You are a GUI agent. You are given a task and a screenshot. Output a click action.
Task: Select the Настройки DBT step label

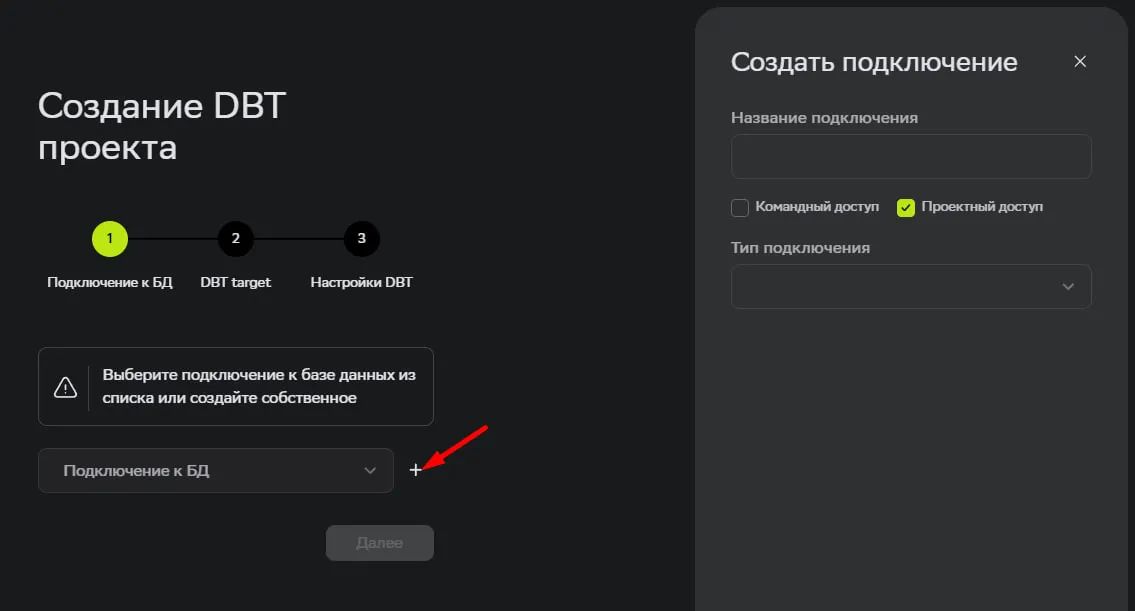[362, 283]
